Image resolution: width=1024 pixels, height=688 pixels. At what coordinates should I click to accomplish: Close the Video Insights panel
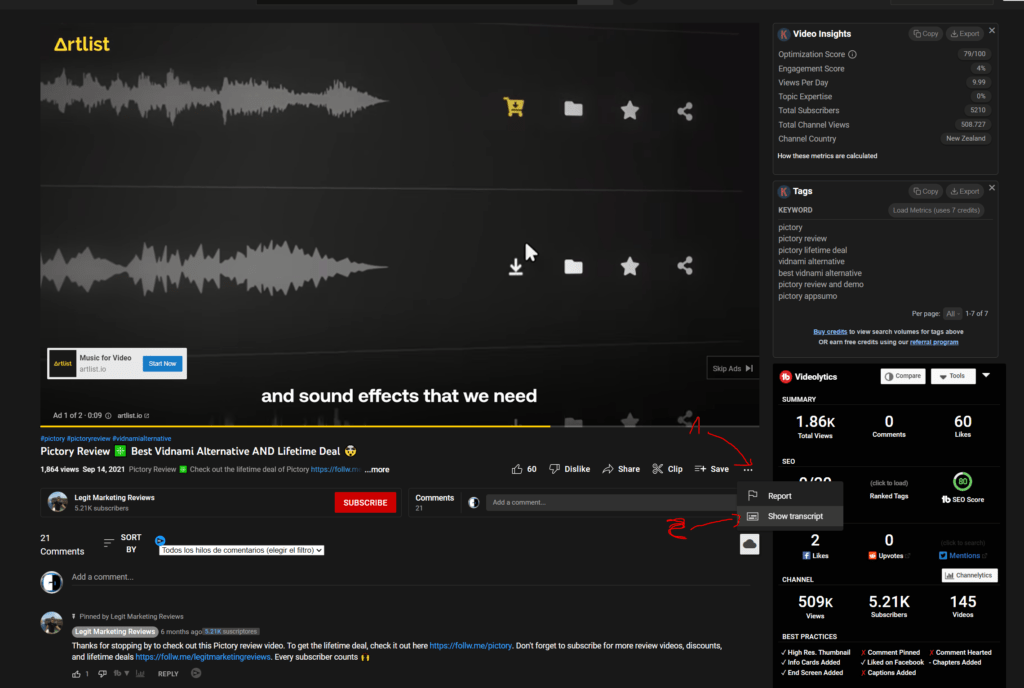[992, 30]
